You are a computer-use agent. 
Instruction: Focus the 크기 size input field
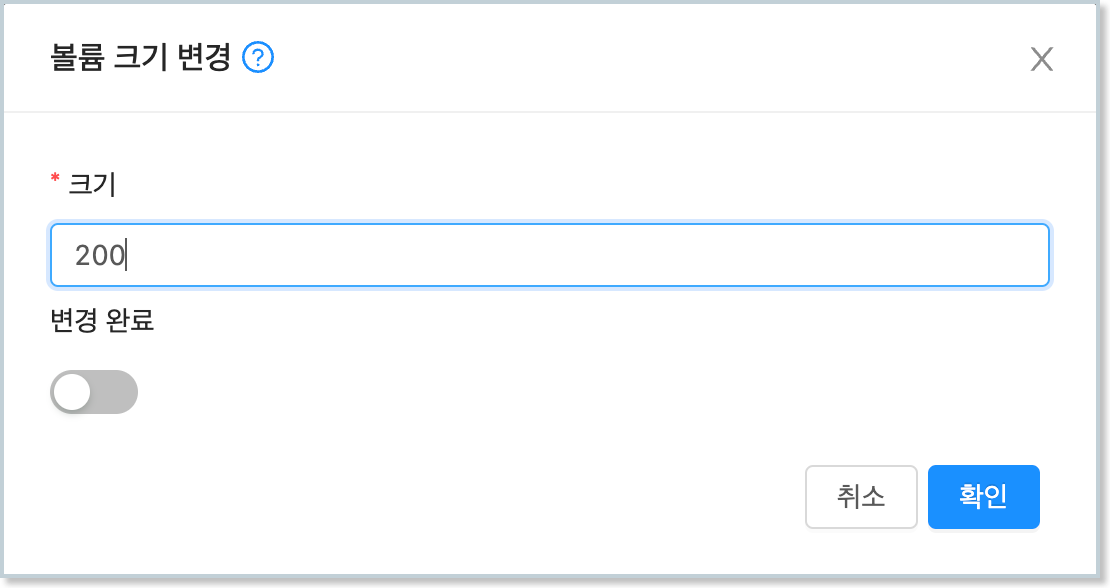(x=550, y=255)
